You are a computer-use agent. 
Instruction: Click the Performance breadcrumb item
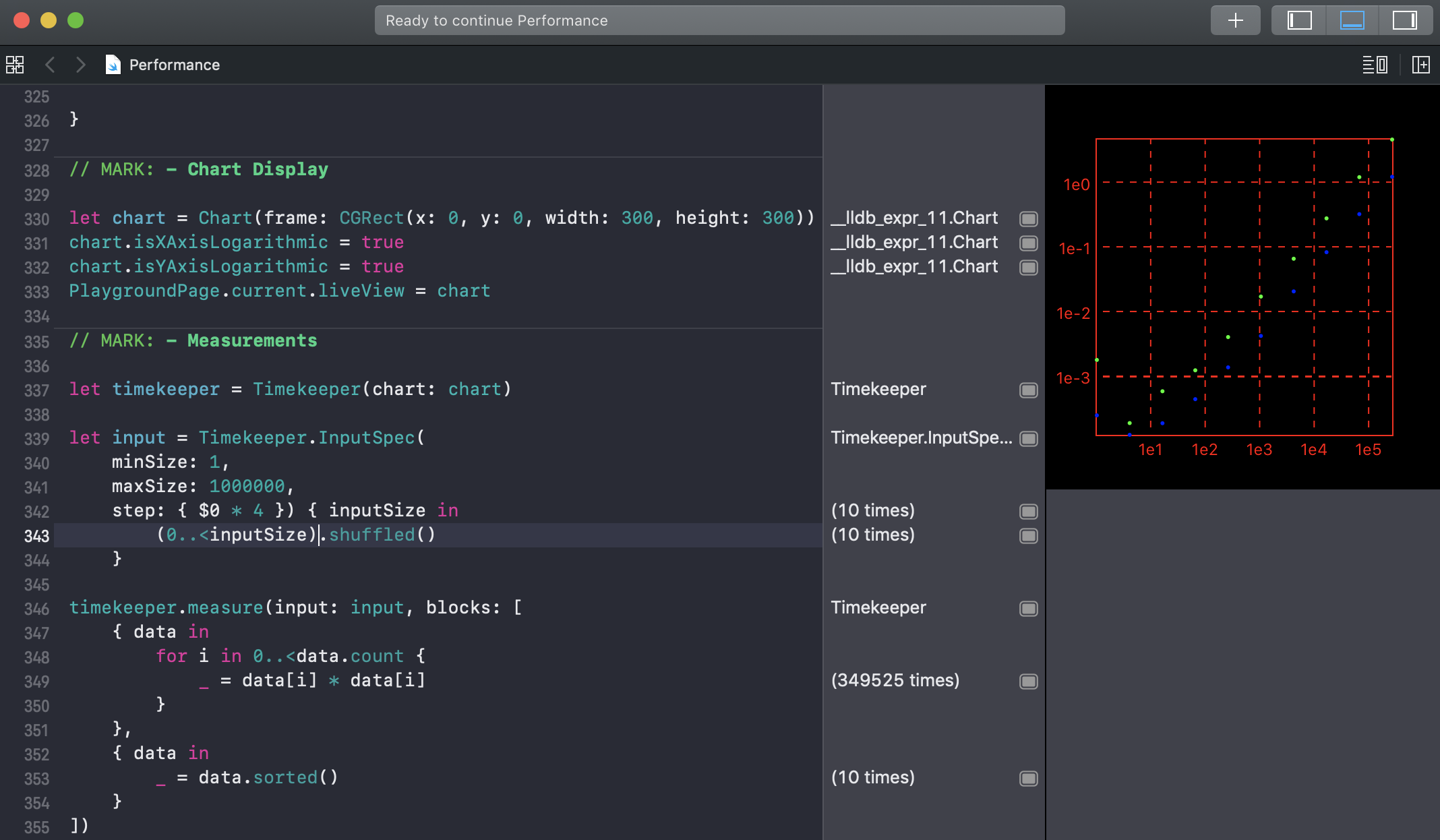(x=174, y=65)
